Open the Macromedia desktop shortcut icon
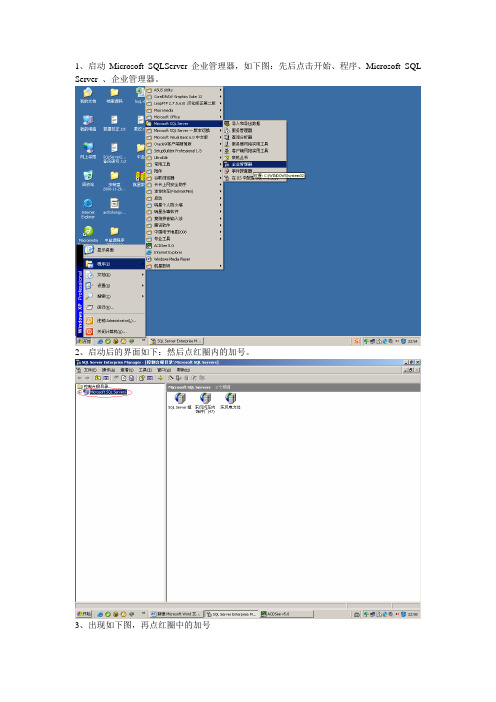496x702 pixels. 88,235
